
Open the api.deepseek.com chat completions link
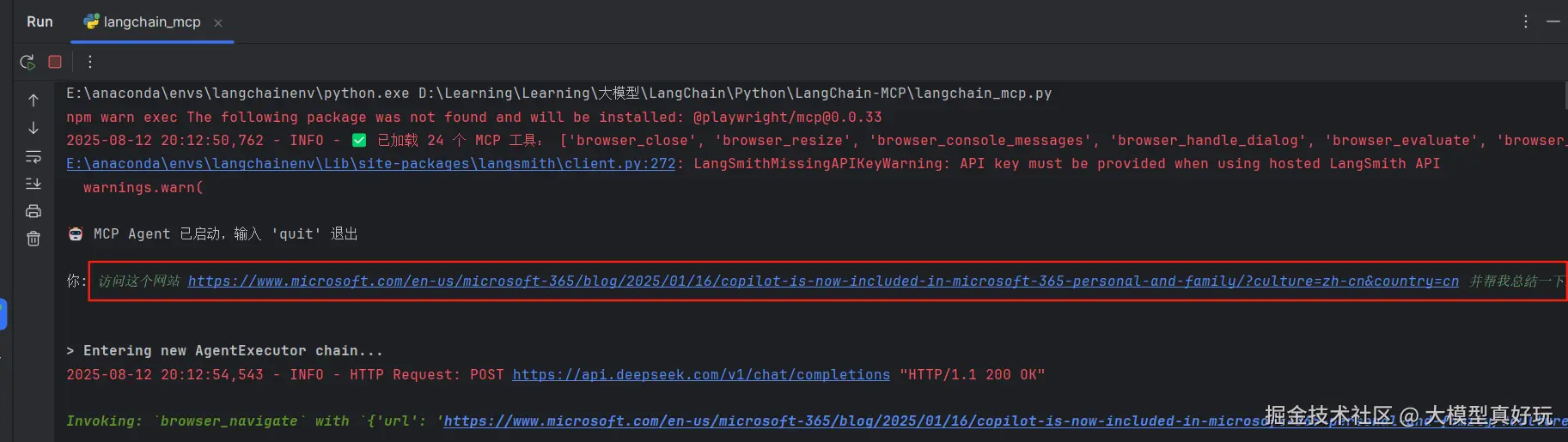[701, 374]
